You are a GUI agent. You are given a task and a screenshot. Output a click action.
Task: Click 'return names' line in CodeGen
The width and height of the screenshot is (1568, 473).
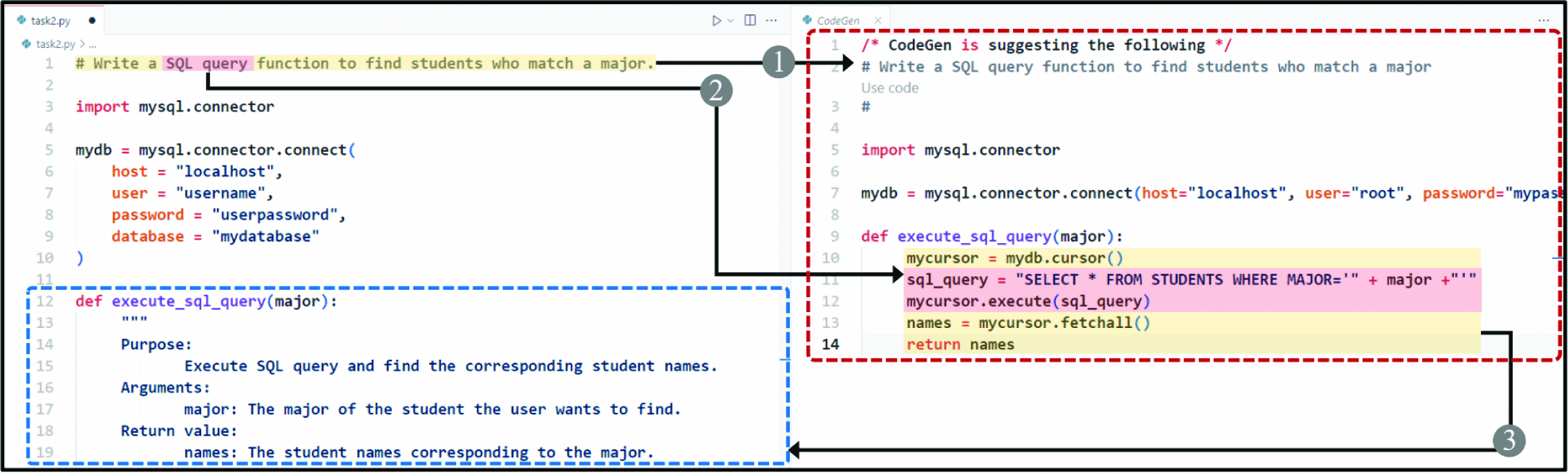pyautogui.click(x=960, y=345)
